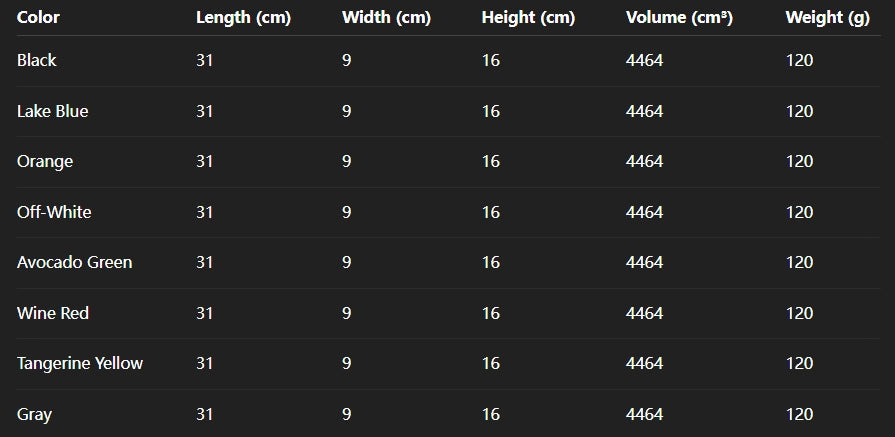Click the Gray color cell
The height and width of the screenshot is (437, 895).
click(34, 414)
